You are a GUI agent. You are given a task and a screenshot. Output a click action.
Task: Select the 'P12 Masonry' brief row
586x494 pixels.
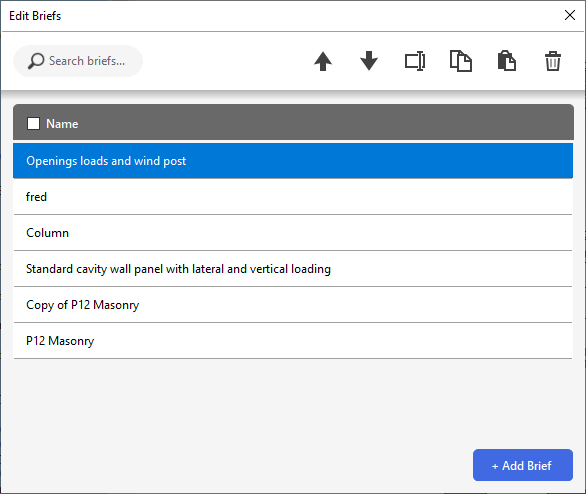tap(293, 341)
